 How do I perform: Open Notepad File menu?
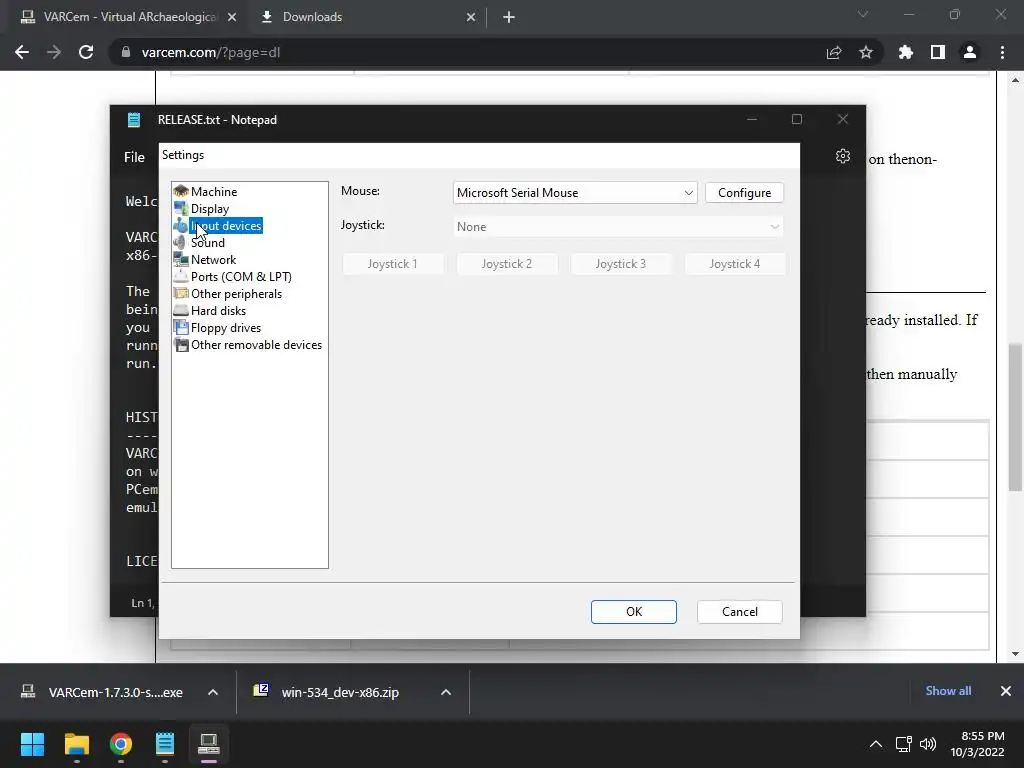(135, 157)
